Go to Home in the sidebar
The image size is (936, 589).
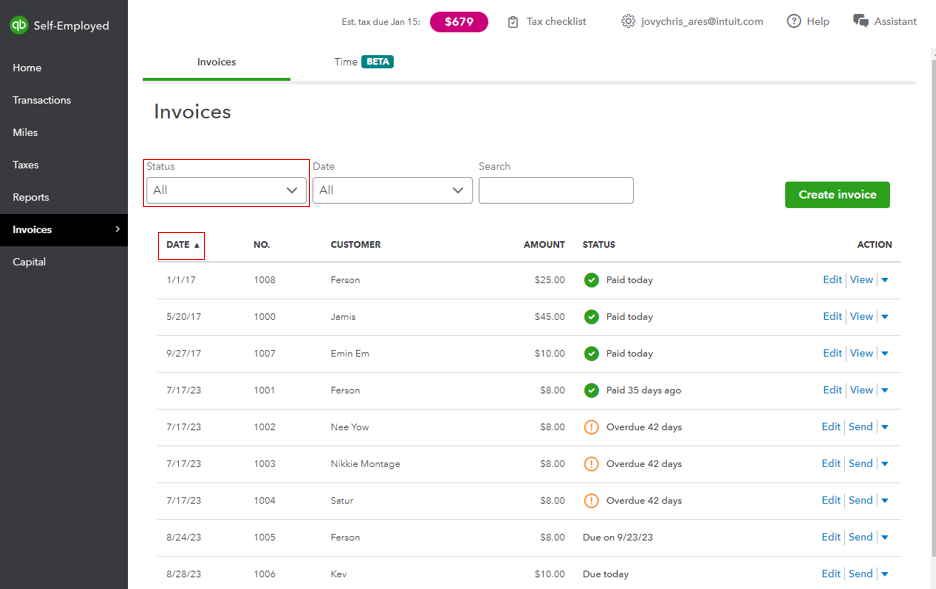[x=27, y=68]
